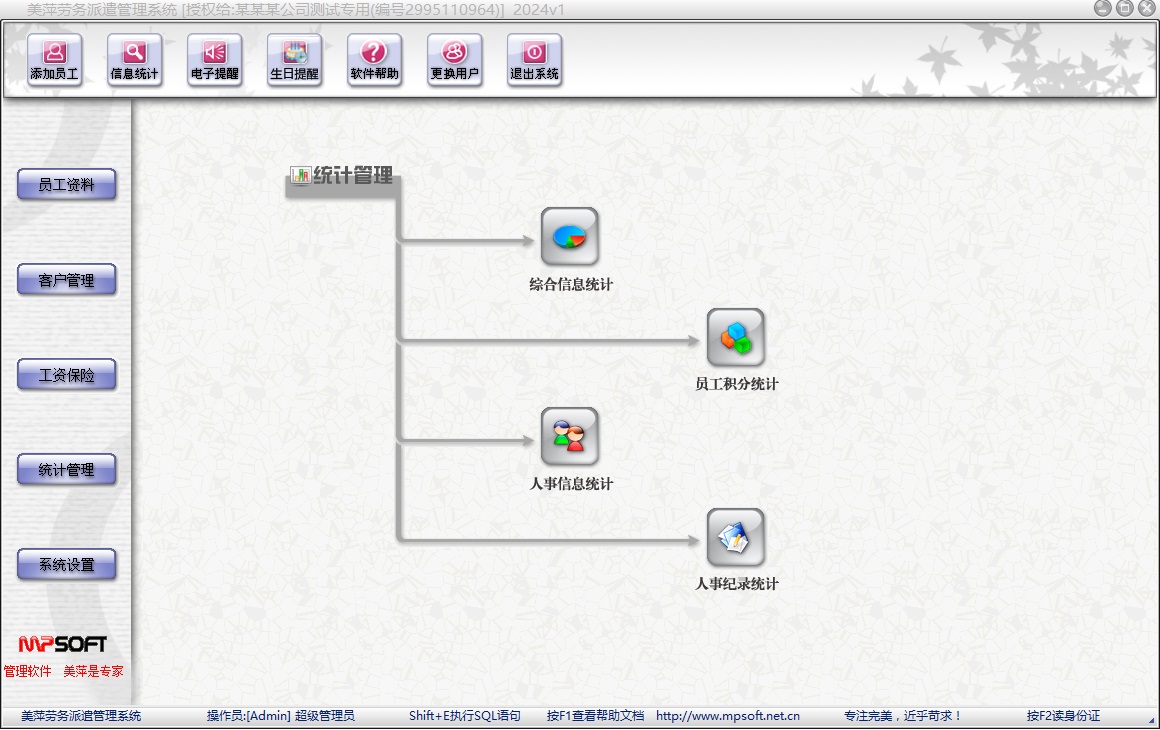Launch the 人事信息统计 people icon
This screenshot has height=730, width=1160.
point(570,437)
